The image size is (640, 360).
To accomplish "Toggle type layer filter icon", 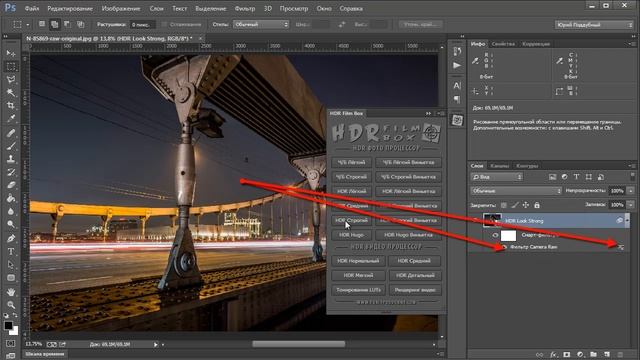I will [576, 177].
